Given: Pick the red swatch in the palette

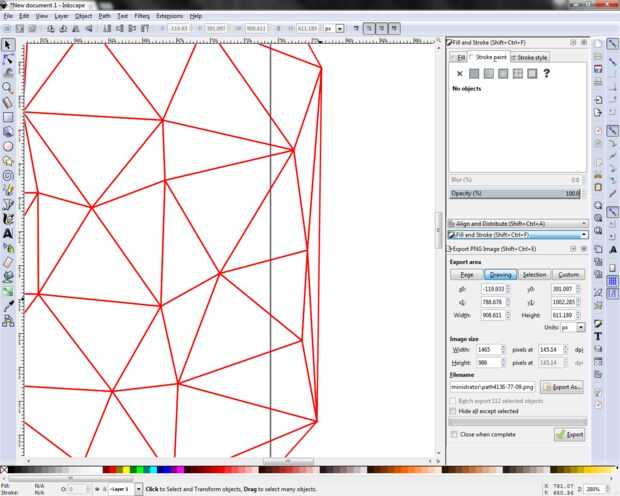Looking at the screenshot, I should coord(112,470).
